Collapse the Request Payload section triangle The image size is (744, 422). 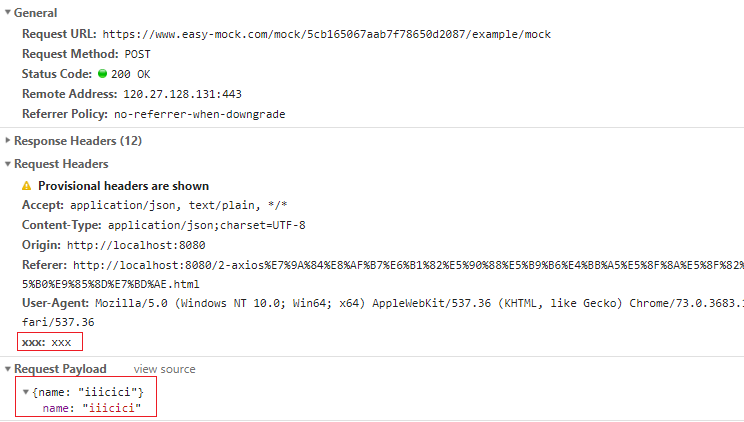8,369
